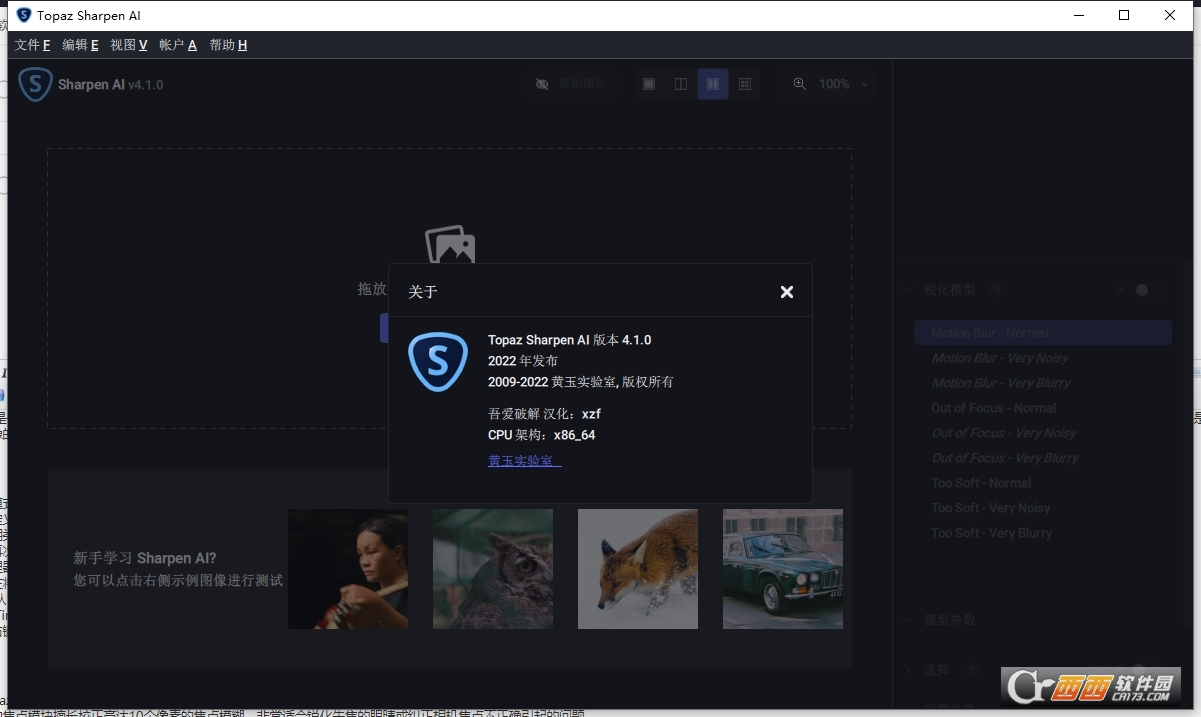Open the 100% zoom dropdown
This screenshot has height=717, width=1201.
(x=844, y=84)
